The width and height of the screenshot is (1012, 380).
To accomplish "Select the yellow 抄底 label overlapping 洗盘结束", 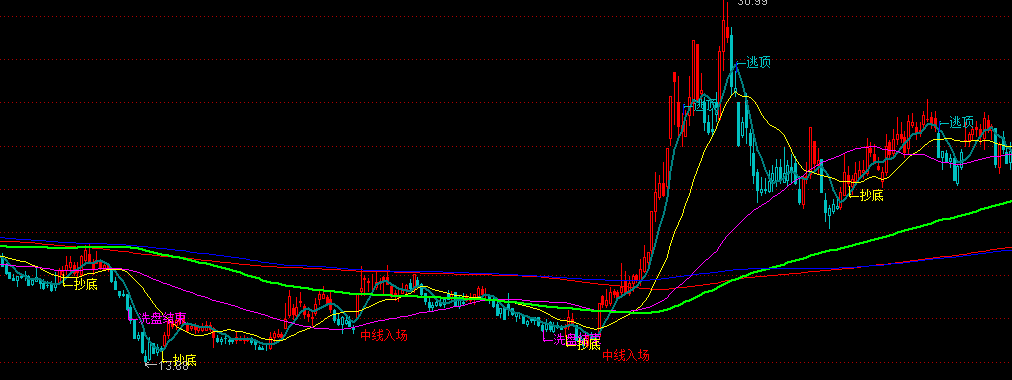I will (589, 343).
